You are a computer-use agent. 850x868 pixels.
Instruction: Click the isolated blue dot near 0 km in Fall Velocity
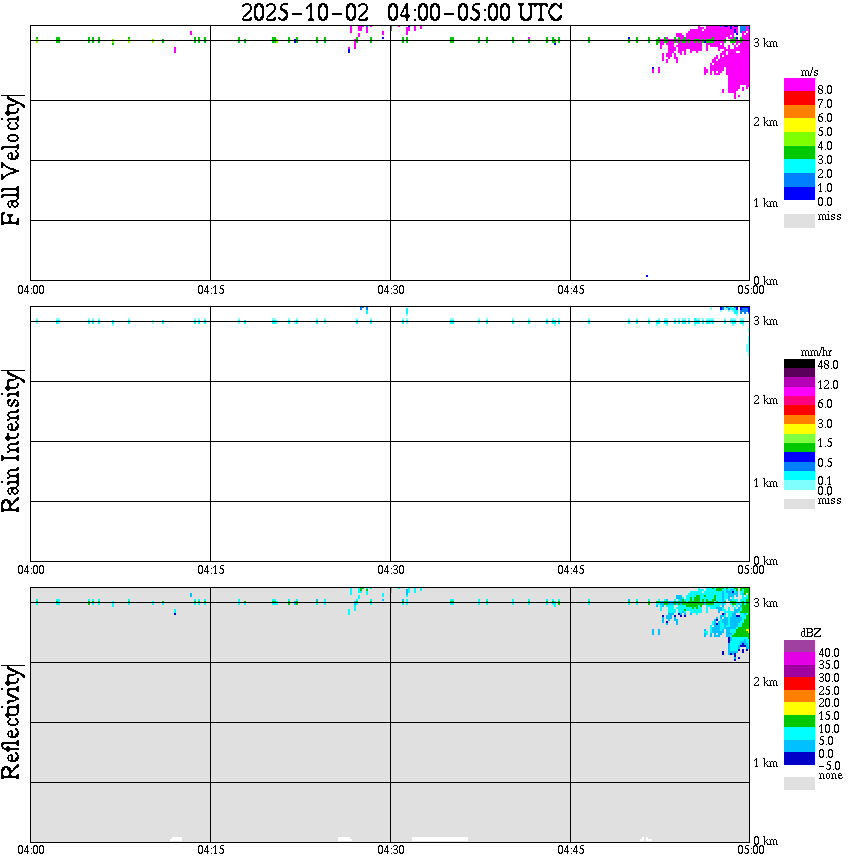647,276
